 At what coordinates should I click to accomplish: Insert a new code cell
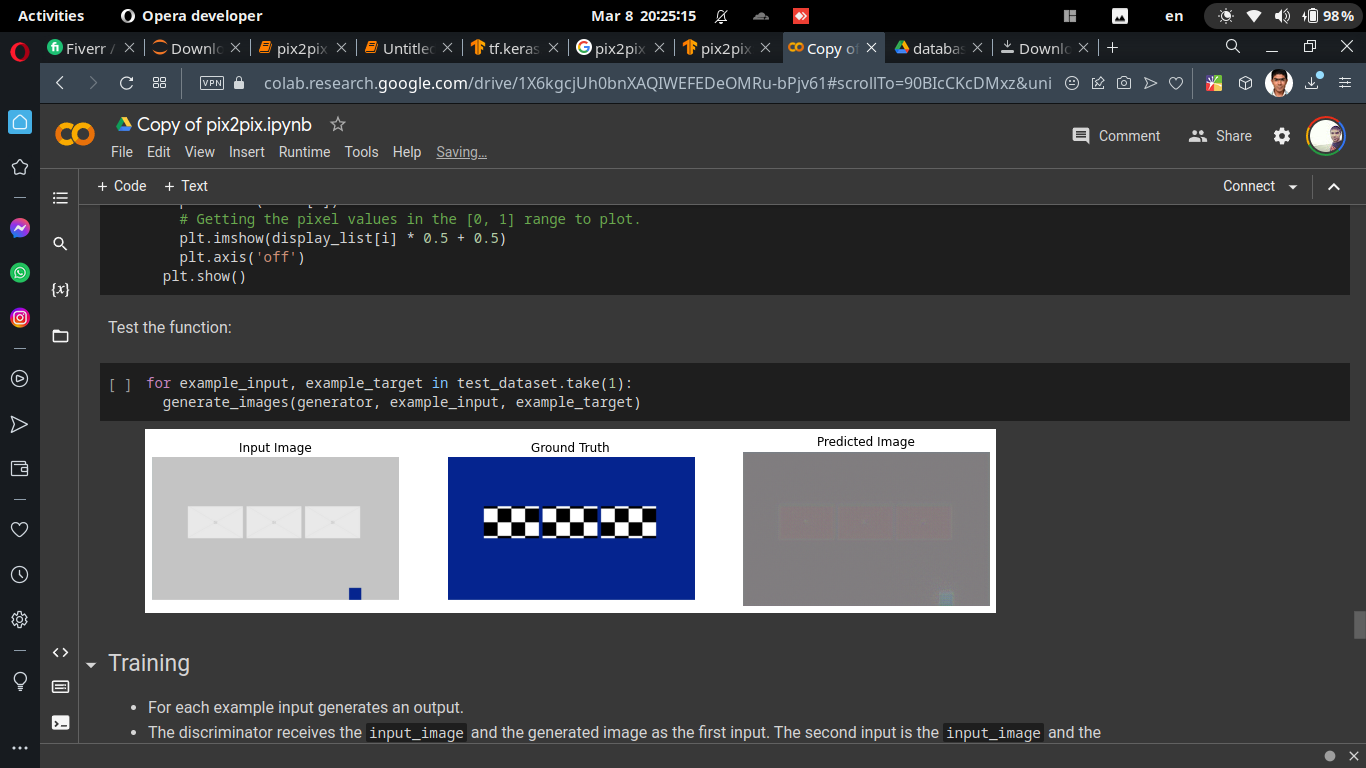click(121, 186)
